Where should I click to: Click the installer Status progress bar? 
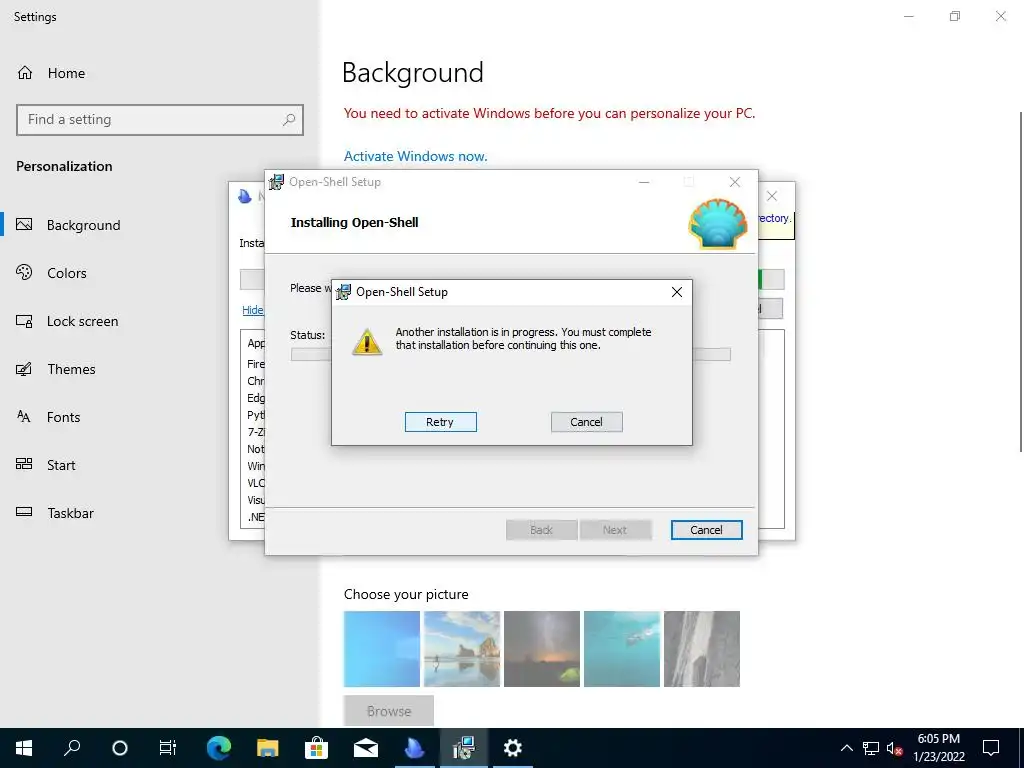[x=510, y=355]
